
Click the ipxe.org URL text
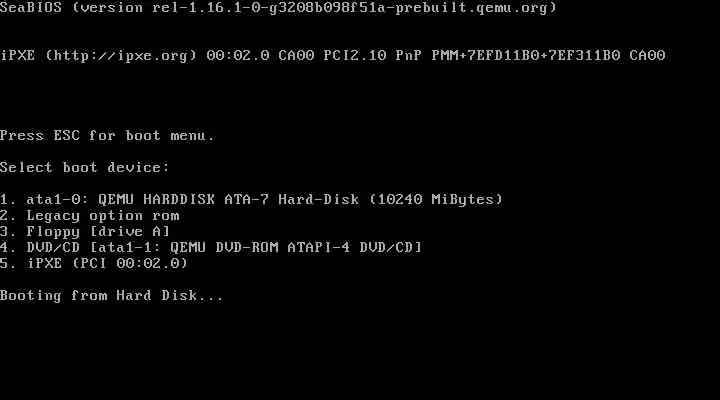coord(121,56)
